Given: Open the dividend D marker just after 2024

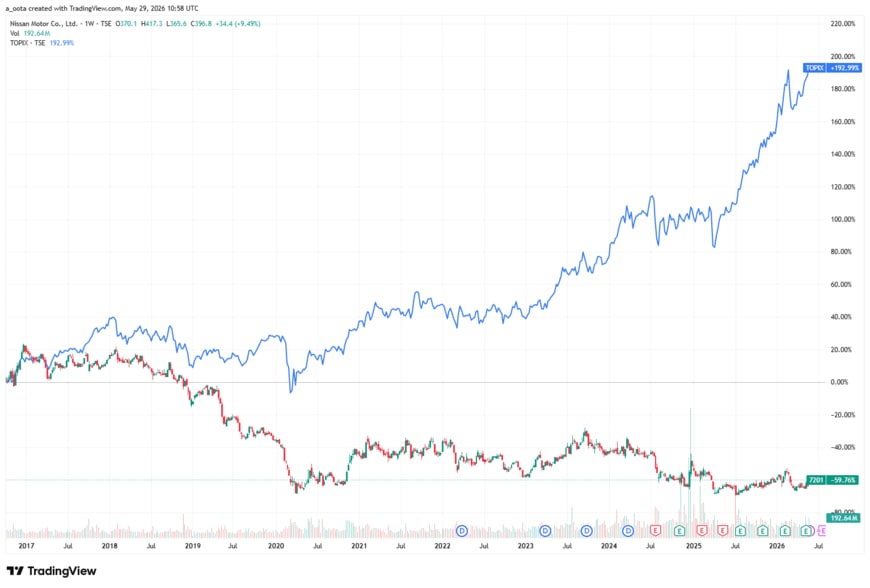Looking at the screenshot, I should click(x=628, y=531).
